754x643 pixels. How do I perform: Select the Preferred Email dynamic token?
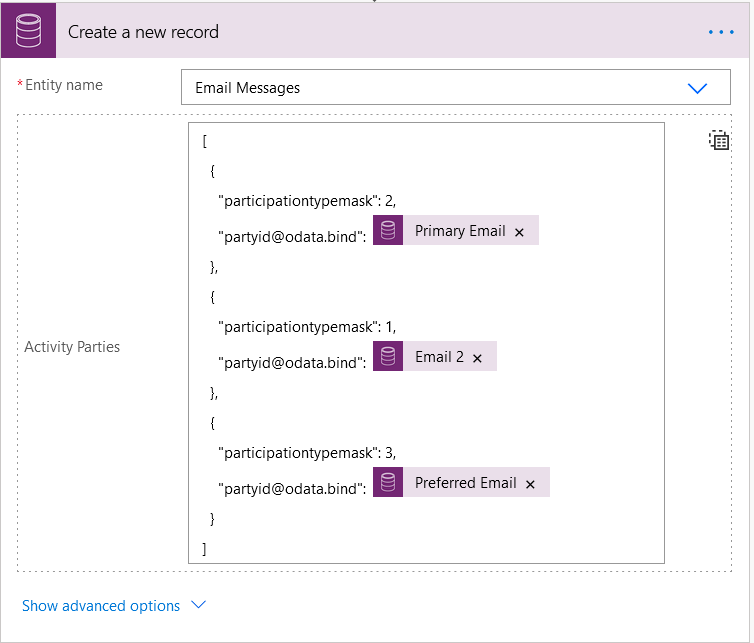(461, 482)
